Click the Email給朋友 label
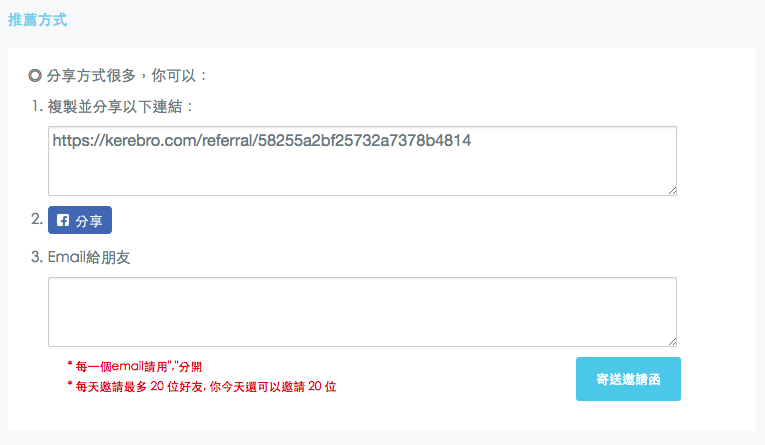The height and width of the screenshot is (445, 765). [x=89, y=257]
